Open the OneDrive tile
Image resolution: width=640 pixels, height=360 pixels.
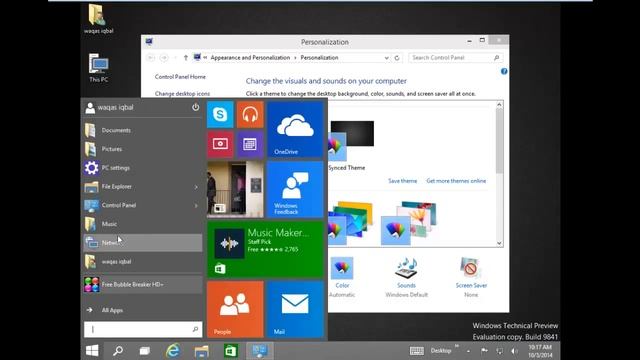[x=295, y=129]
